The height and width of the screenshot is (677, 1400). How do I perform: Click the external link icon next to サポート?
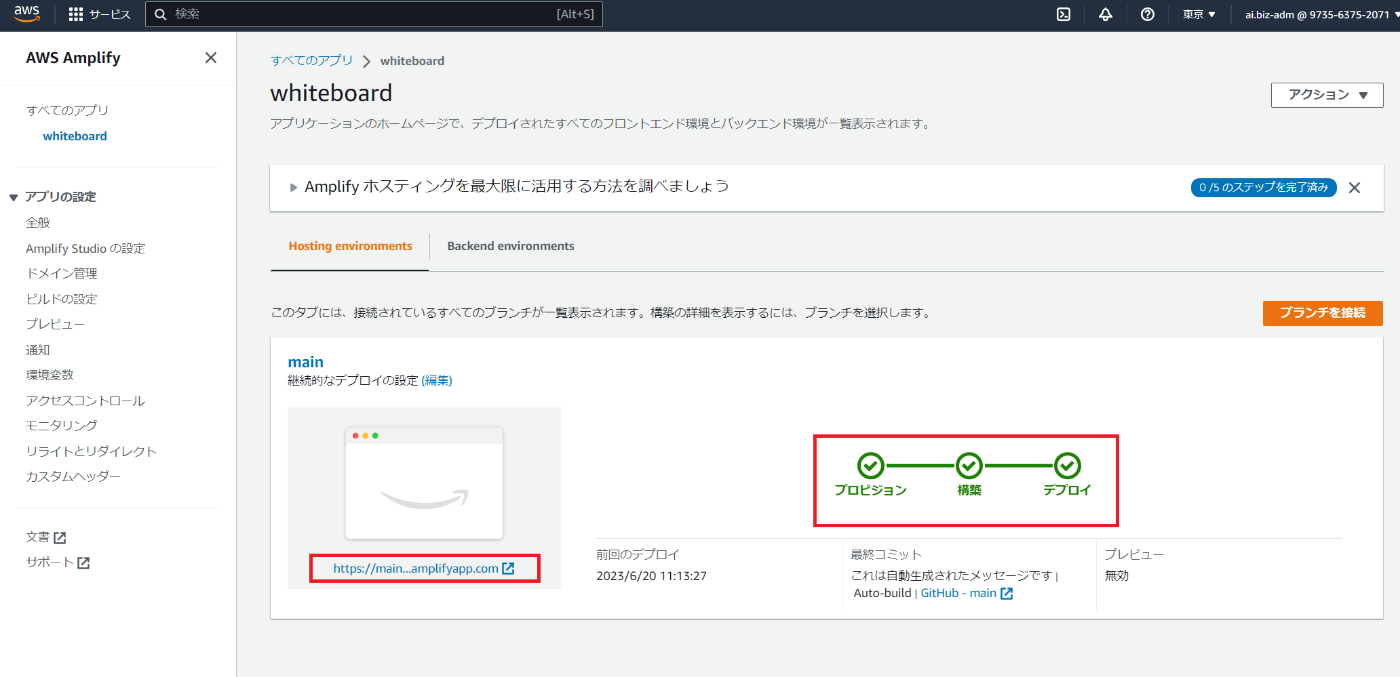tap(84, 563)
